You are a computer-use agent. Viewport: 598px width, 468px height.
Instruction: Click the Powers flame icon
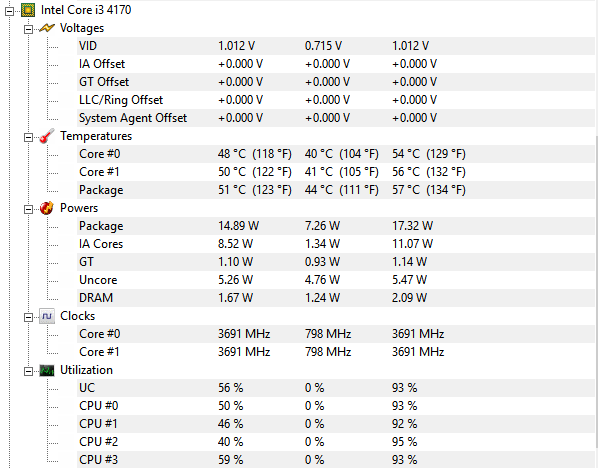pos(47,208)
